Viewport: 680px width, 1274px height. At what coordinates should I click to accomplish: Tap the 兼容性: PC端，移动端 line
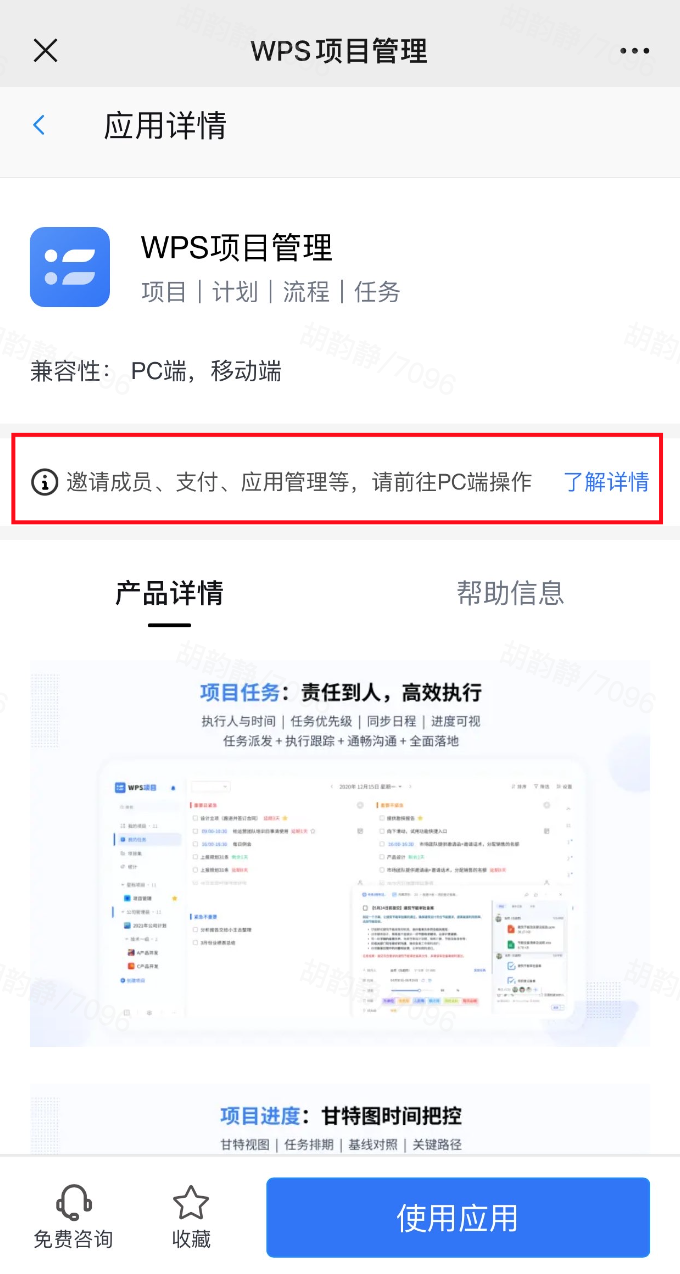pos(156,372)
